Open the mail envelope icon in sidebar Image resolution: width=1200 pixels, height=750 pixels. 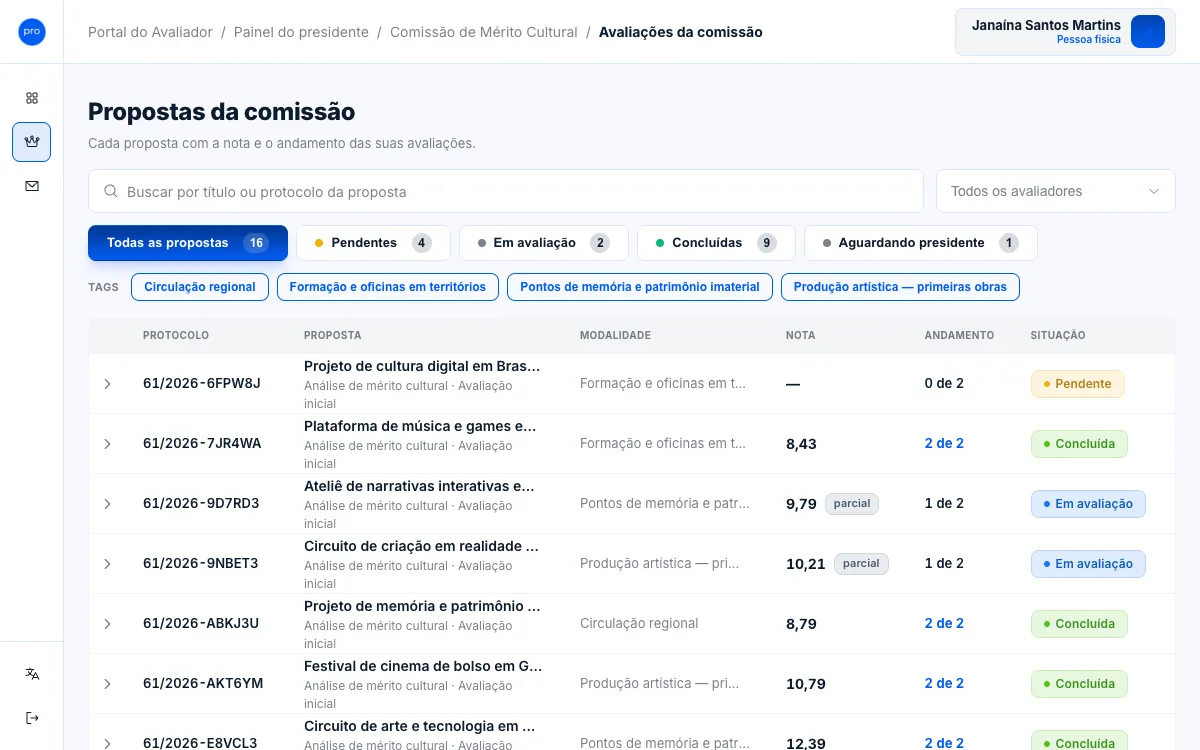coord(32,186)
